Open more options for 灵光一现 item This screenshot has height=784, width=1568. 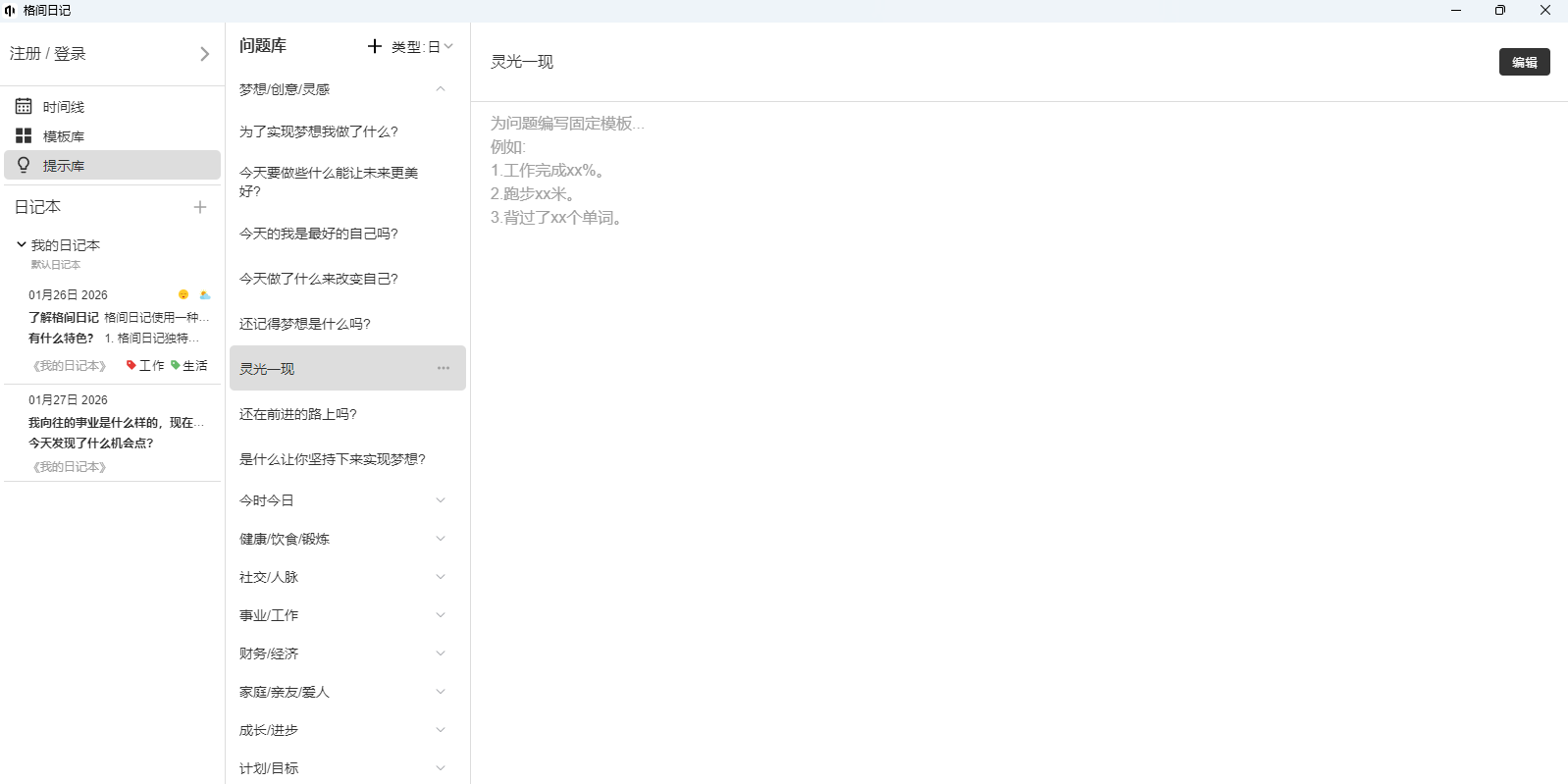tap(444, 368)
